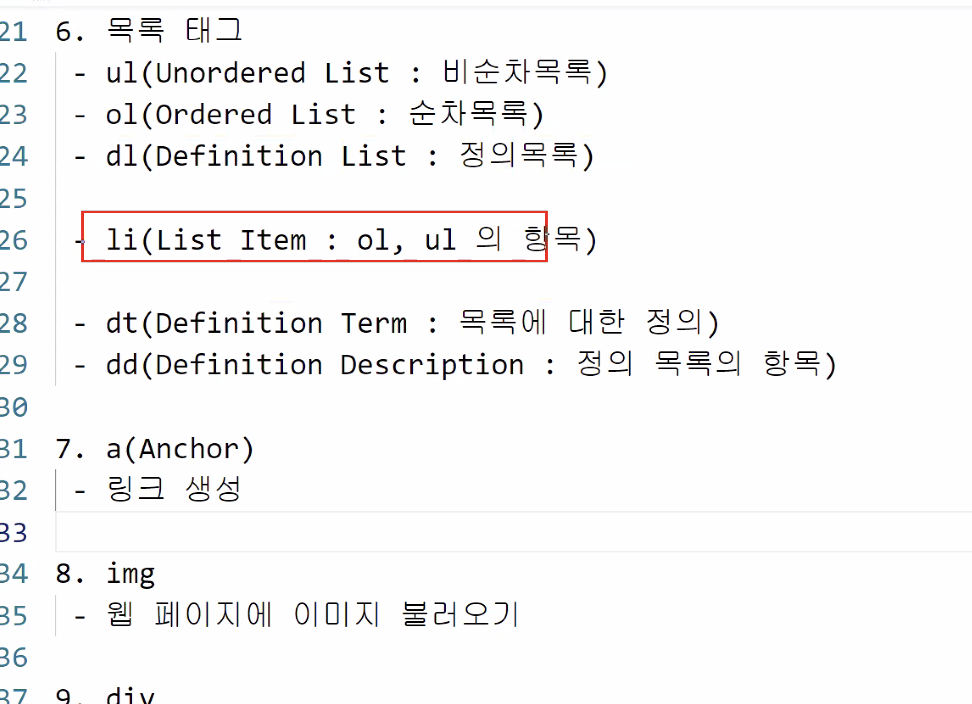Click the empty line 33

(x=400, y=532)
